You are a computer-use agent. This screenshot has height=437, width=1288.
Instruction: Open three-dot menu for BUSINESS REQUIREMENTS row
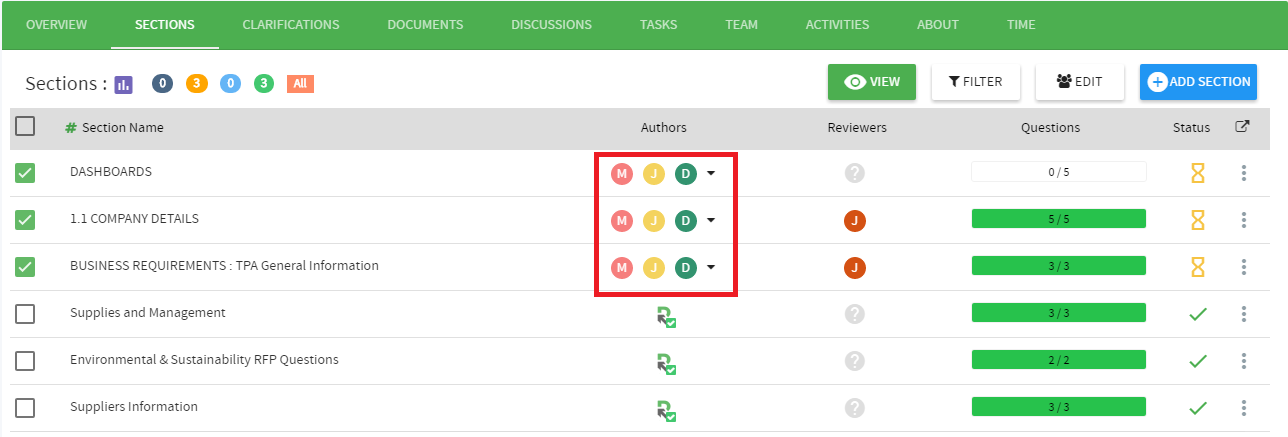coord(1244,267)
